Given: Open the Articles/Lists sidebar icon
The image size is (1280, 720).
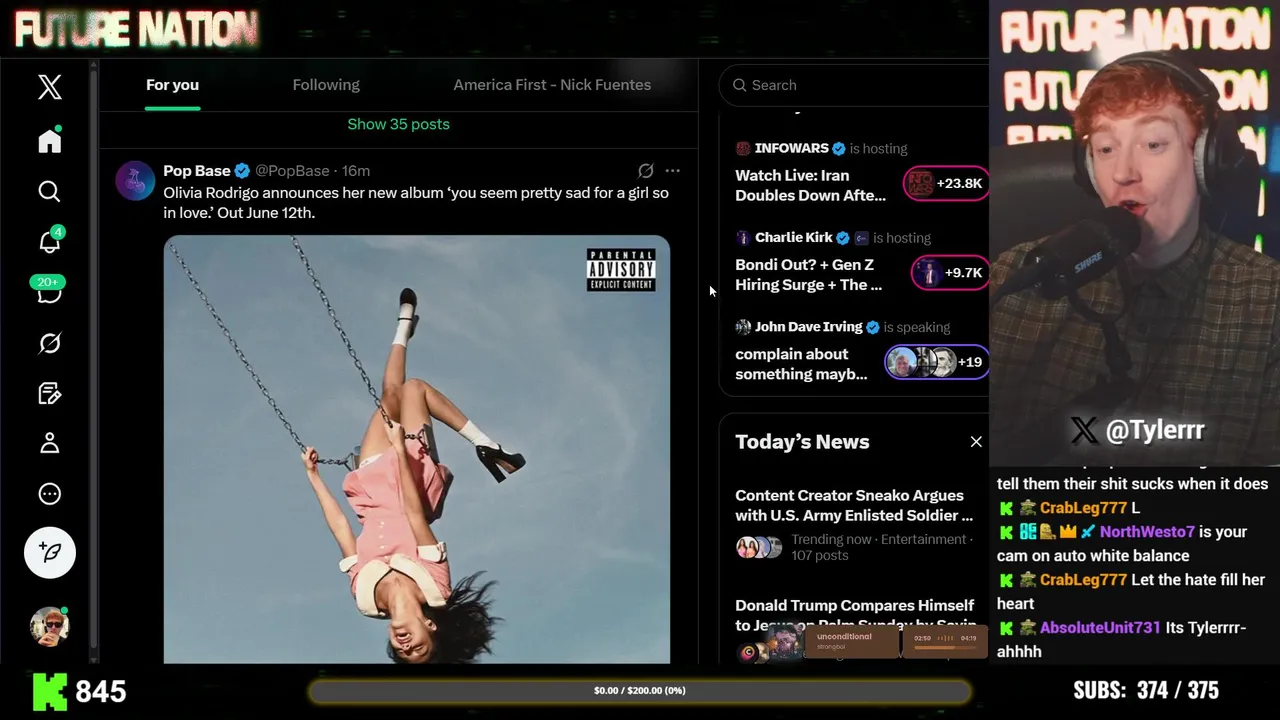Looking at the screenshot, I should click(49, 393).
